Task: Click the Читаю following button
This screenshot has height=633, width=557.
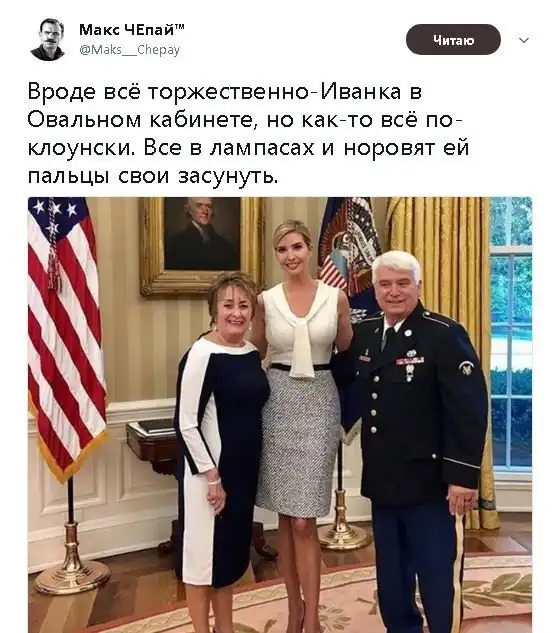Action: [453, 40]
